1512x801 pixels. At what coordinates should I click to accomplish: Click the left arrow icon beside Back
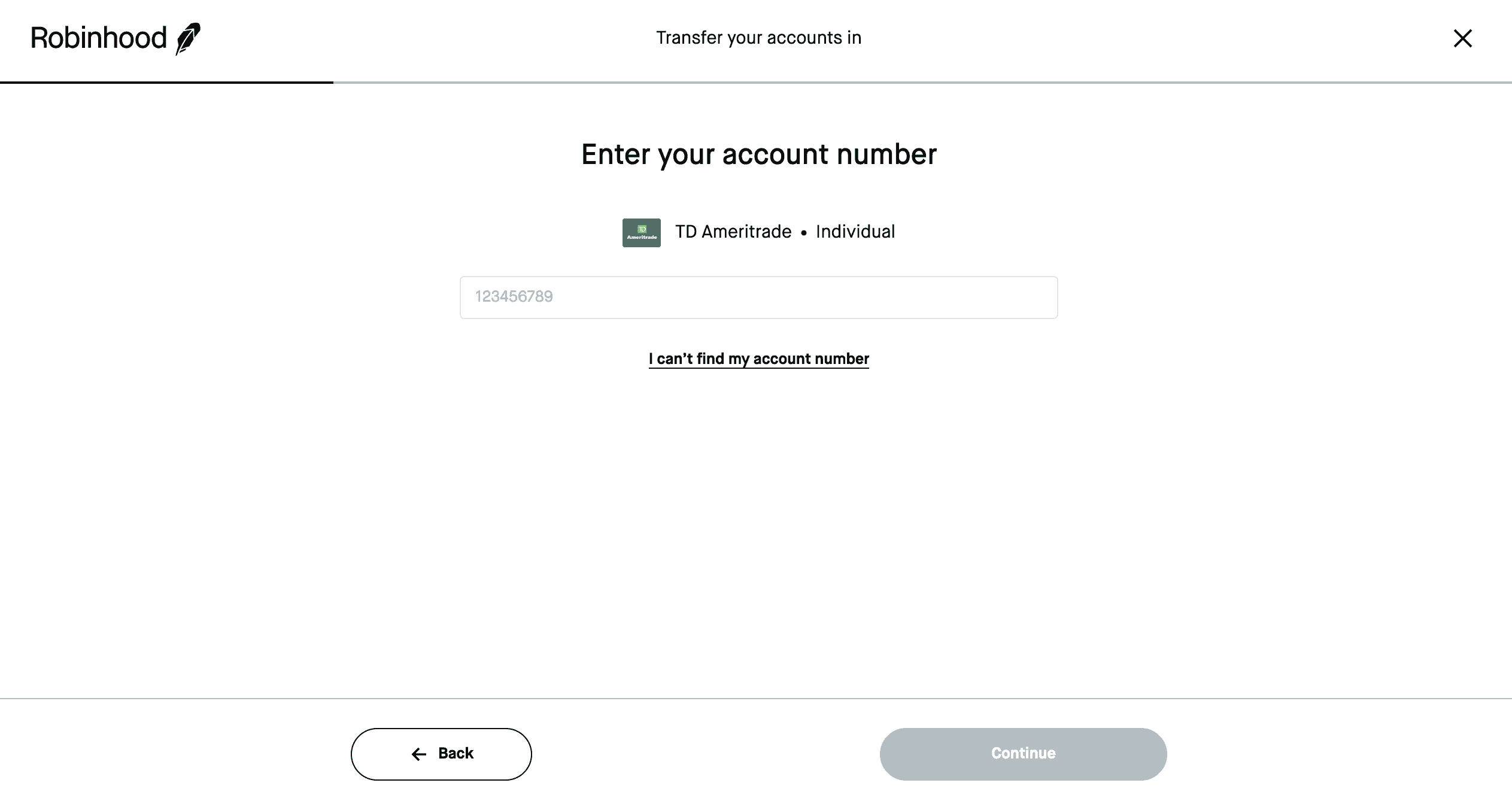coord(419,754)
